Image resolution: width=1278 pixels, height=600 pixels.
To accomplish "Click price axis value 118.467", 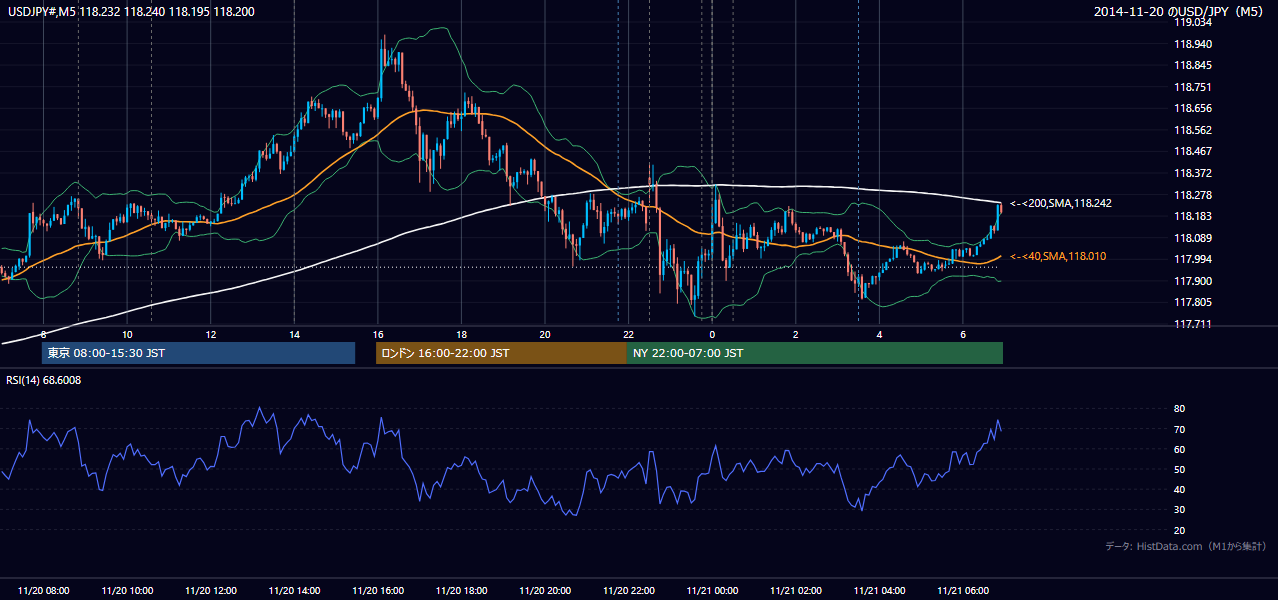I will point(1192,151).
